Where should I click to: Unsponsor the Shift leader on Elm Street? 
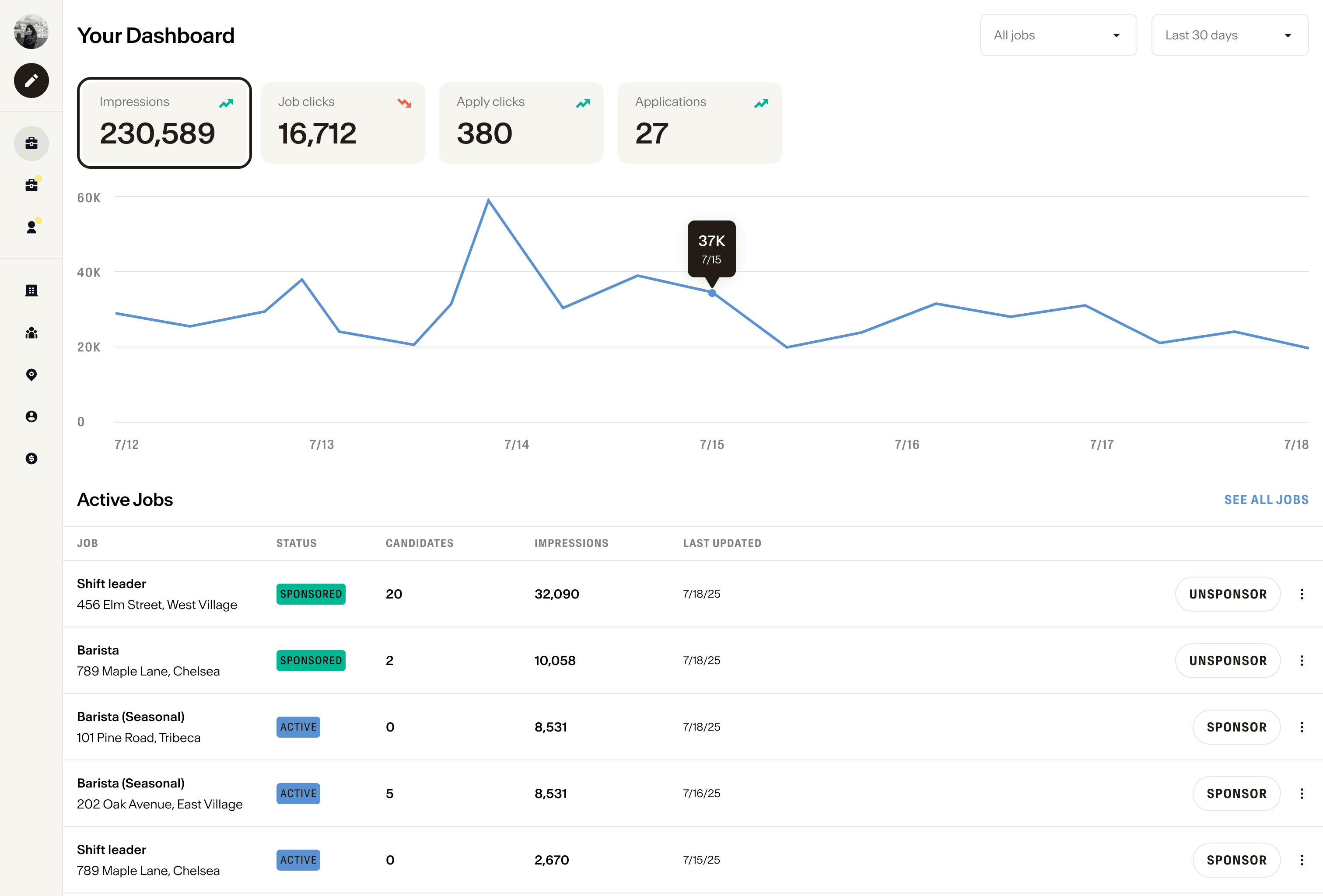(x=1228, y=594)
